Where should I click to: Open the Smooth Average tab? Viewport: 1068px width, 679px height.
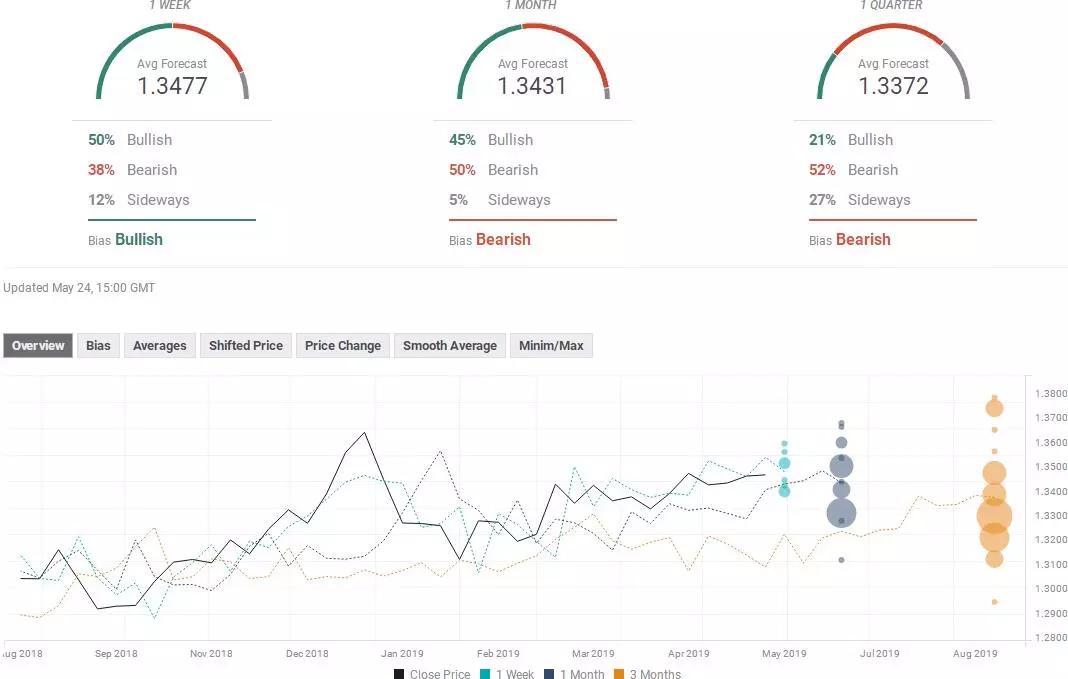click(449, 346)
